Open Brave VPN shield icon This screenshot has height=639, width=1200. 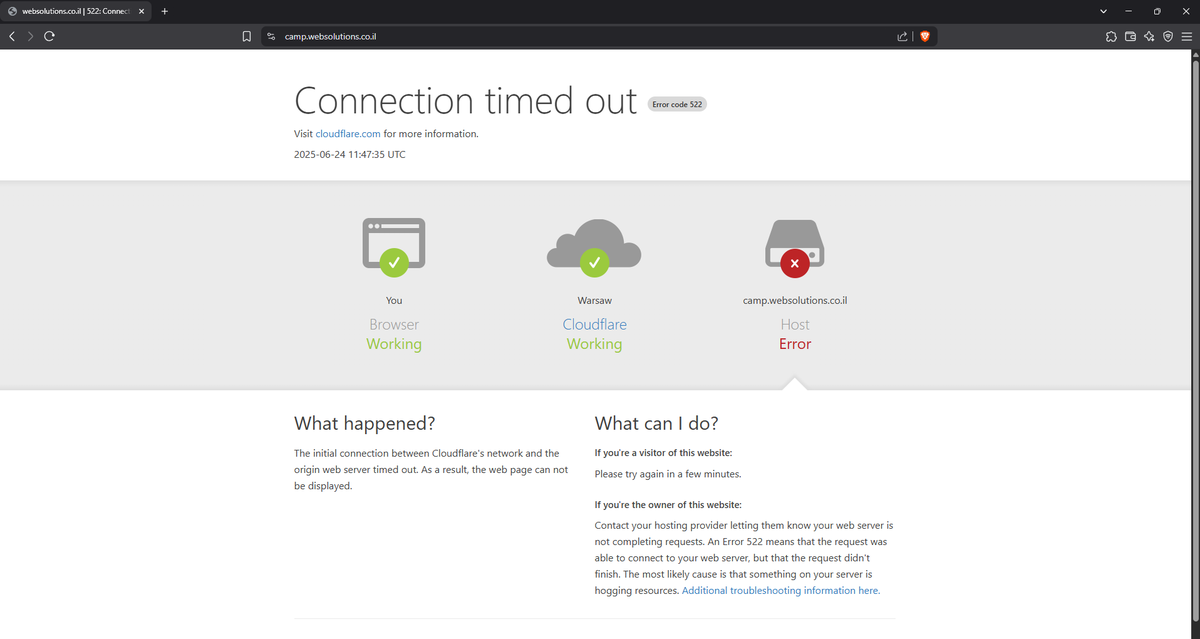[x=1168, y=37]
